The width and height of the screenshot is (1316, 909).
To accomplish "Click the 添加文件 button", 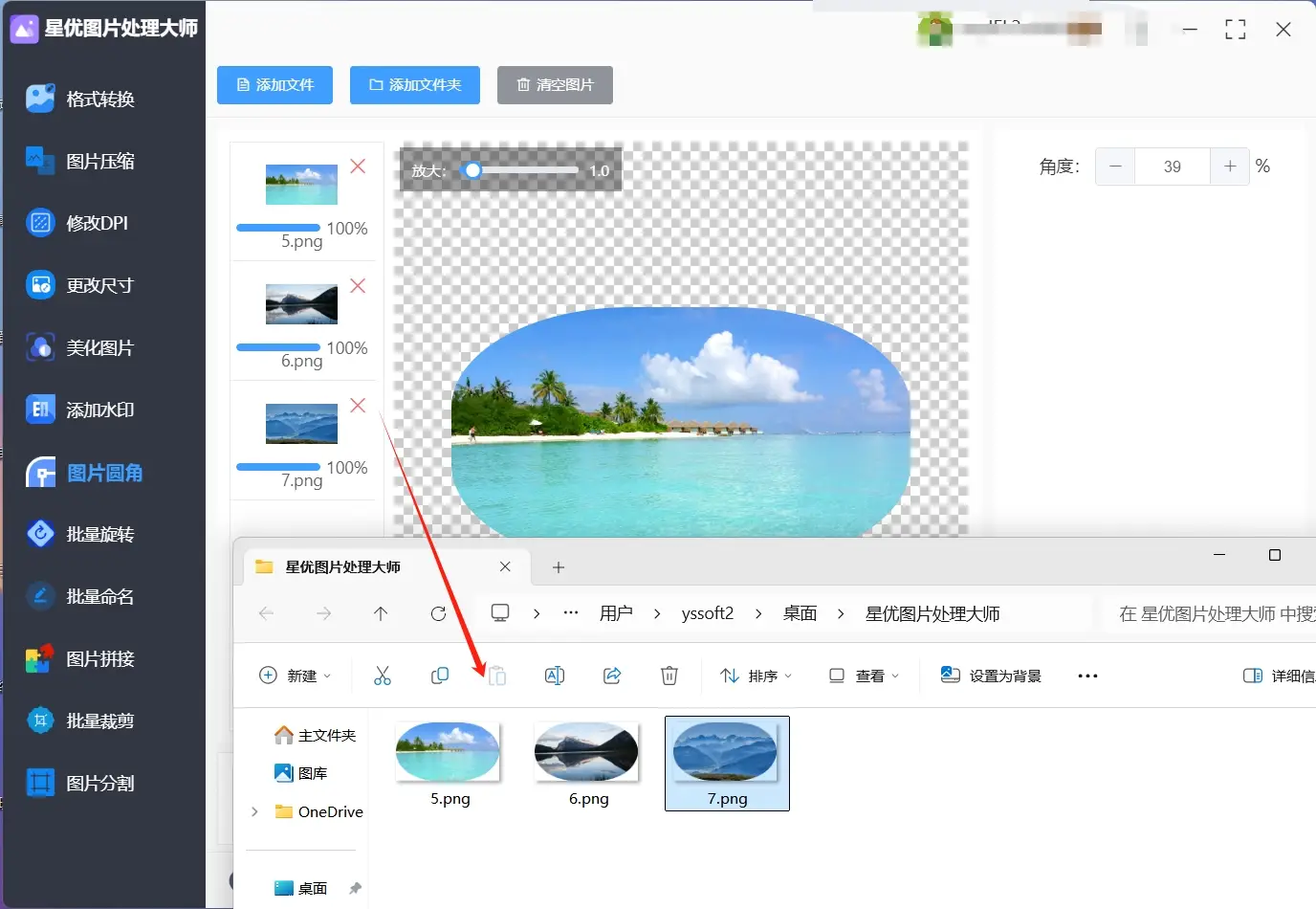I will 274,85.
